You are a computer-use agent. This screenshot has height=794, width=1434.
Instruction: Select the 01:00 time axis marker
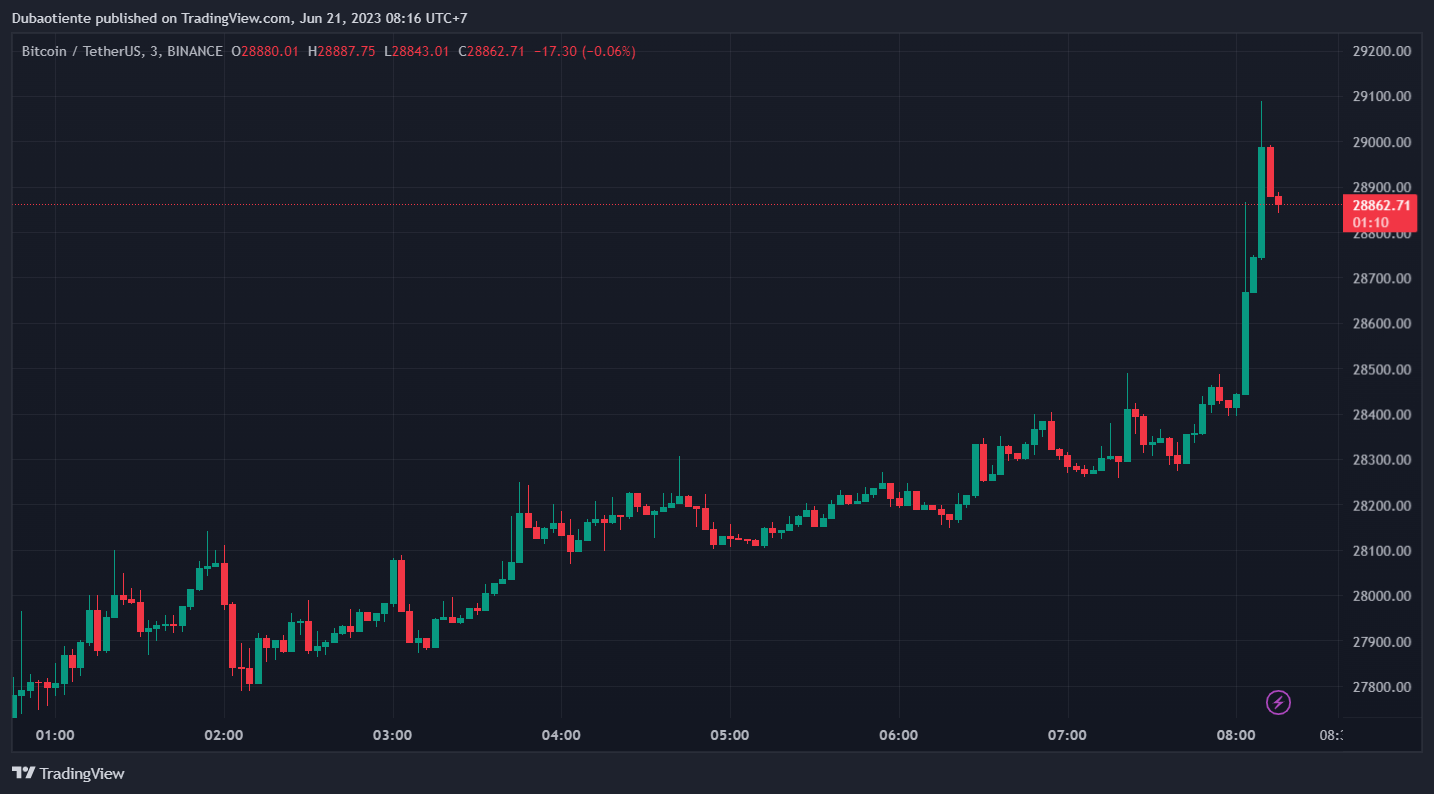55,735
